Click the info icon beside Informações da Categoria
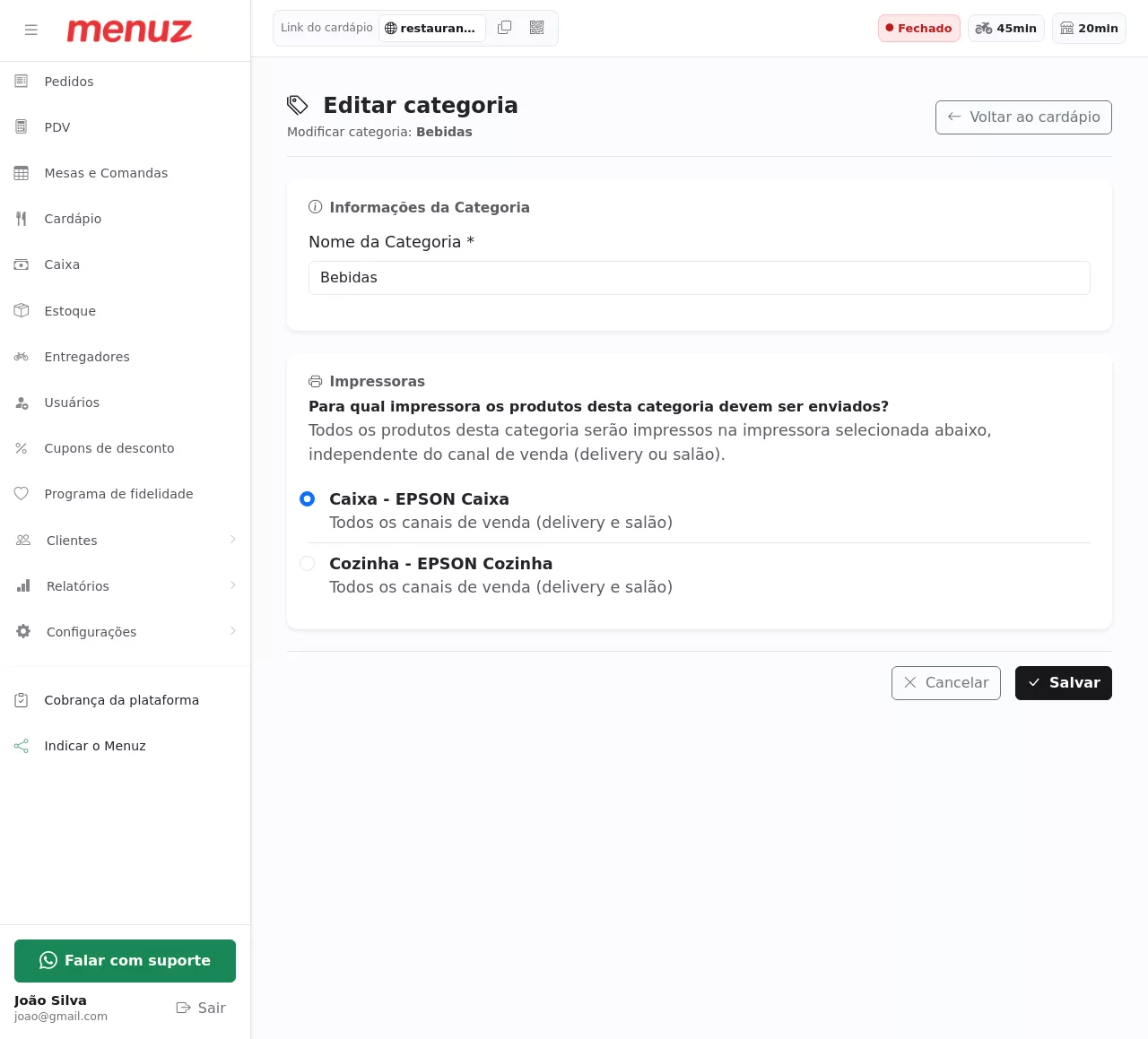This screenshot has width=1148, height=1039. [316, 207]
